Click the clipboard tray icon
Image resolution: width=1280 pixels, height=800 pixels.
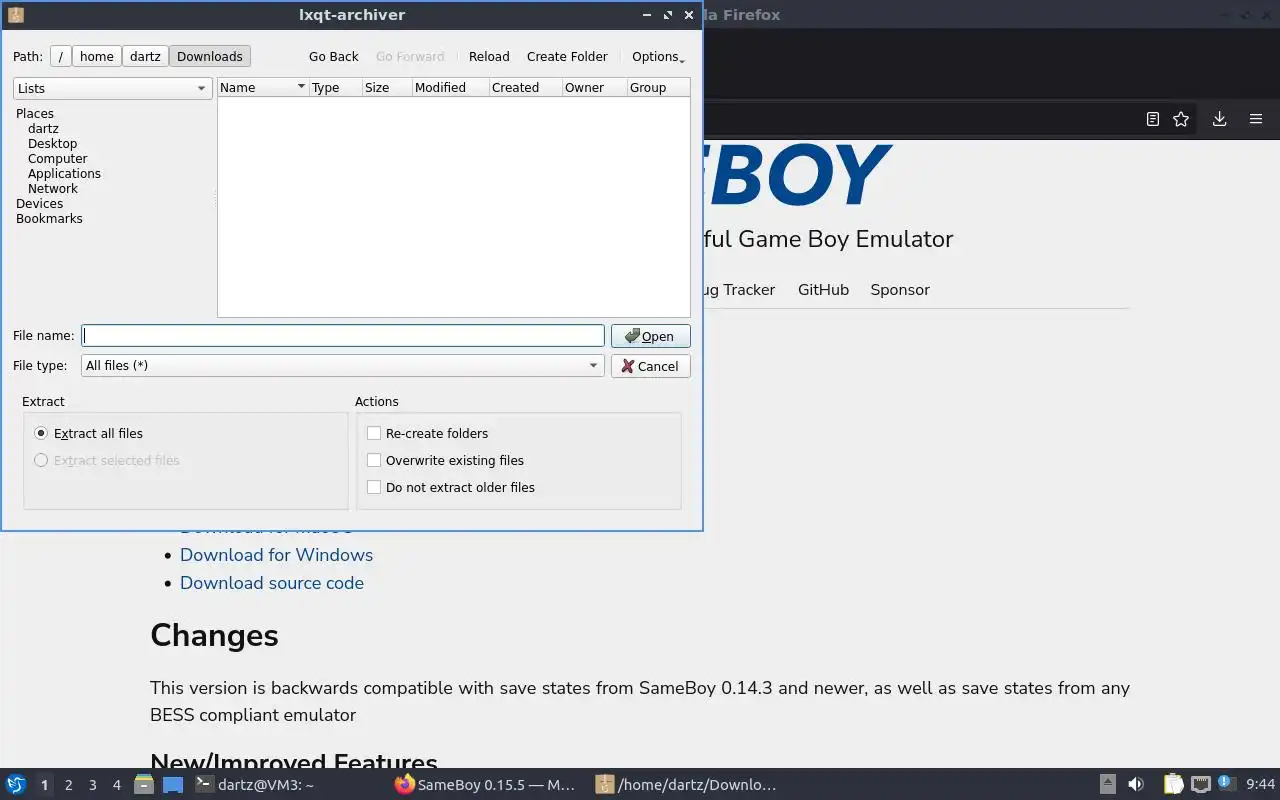point(1173,785)
